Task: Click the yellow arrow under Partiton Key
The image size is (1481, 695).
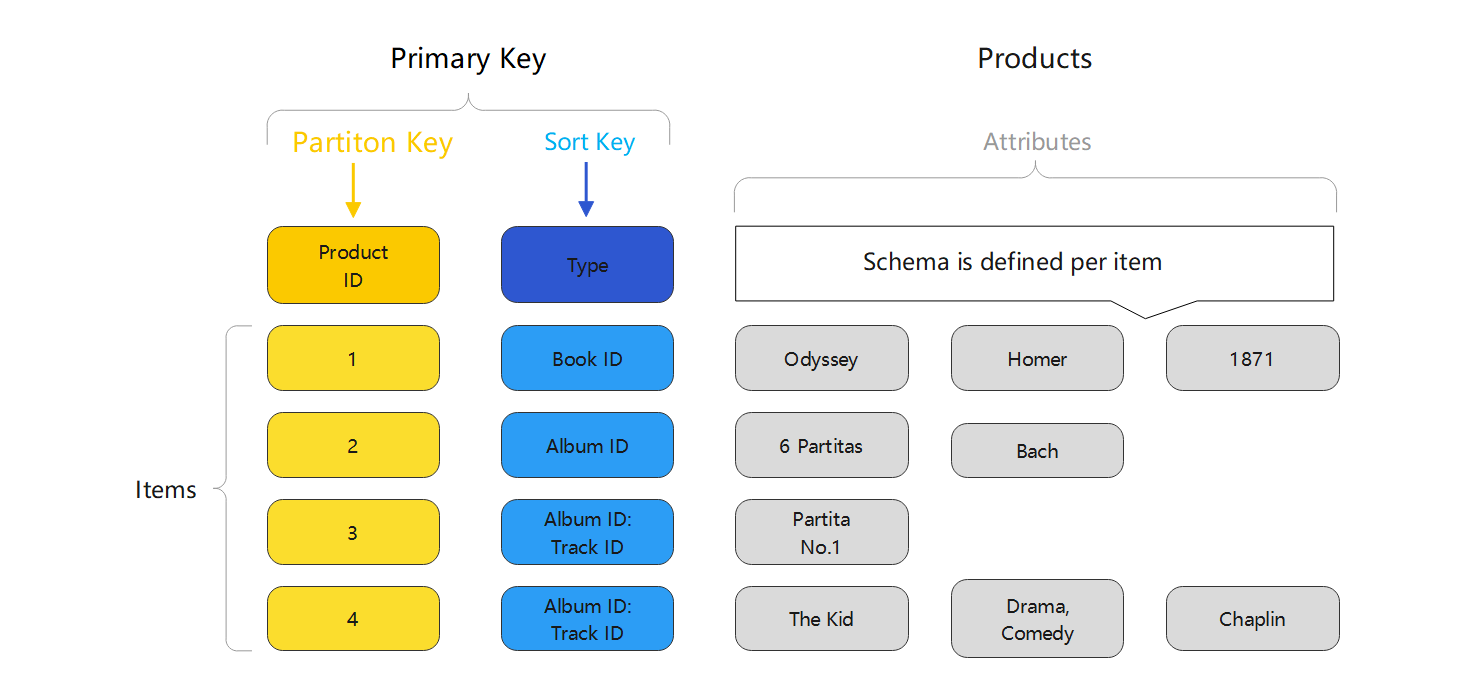Action: tap(353, 190)
